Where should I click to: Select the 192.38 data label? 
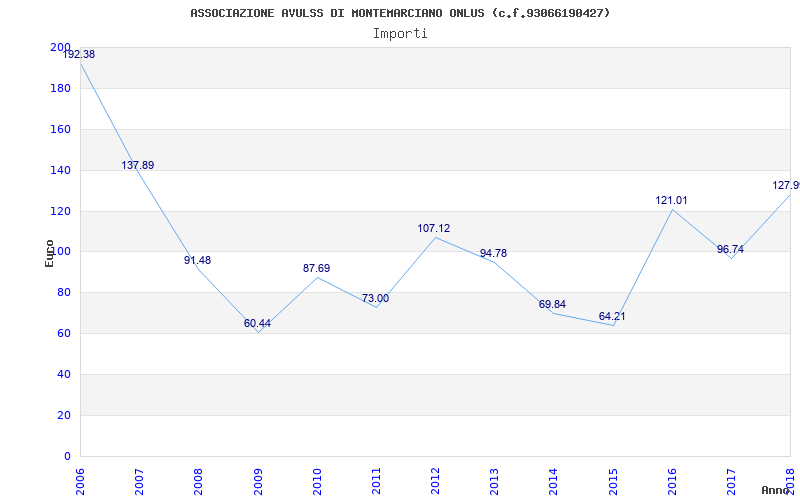[x=79, y=55]
